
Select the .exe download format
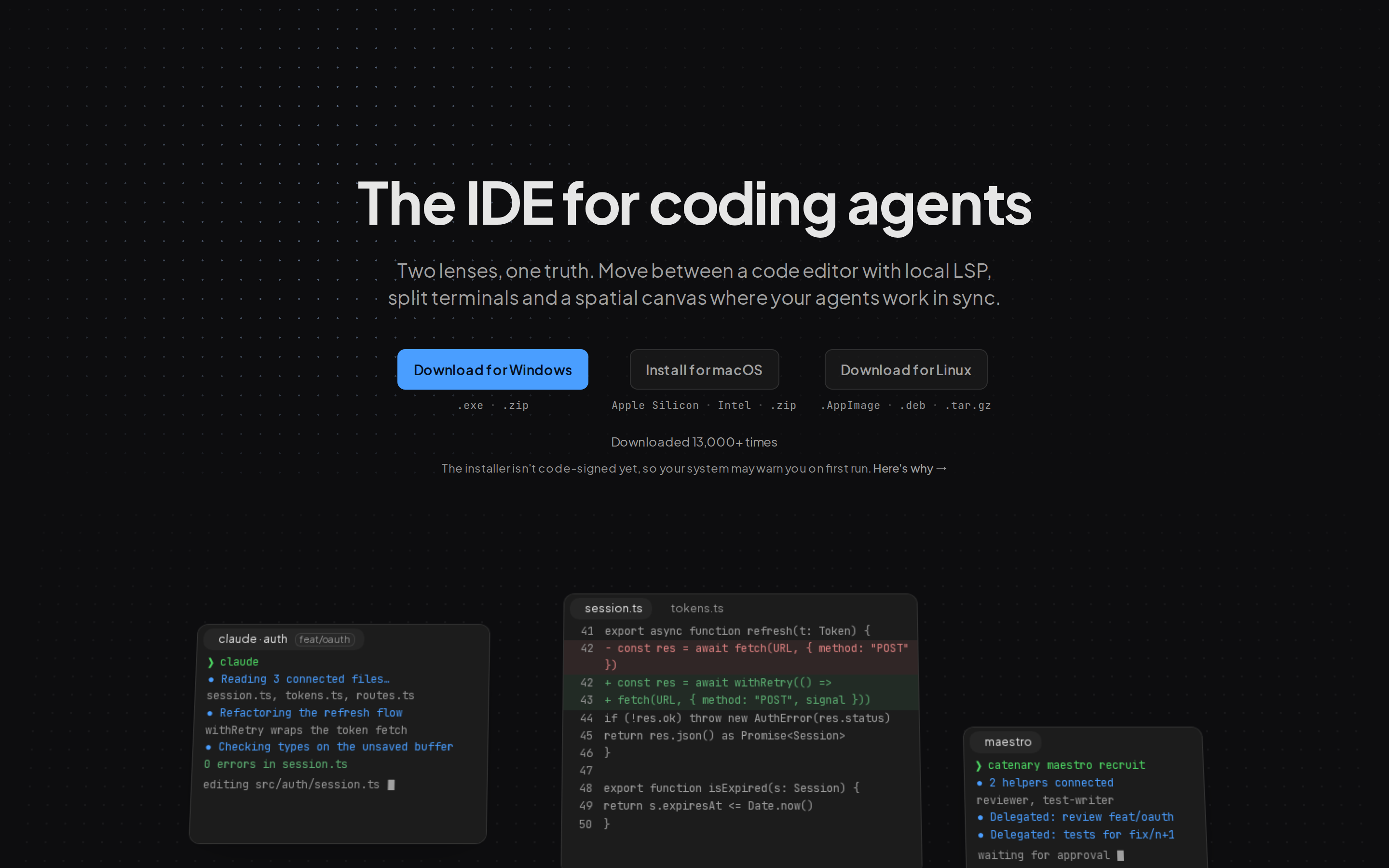tap(470, 405)
